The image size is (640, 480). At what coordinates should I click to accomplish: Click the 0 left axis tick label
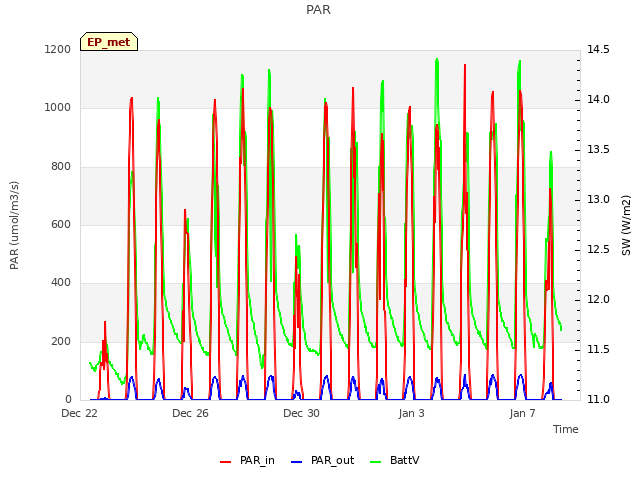point(68,399)
